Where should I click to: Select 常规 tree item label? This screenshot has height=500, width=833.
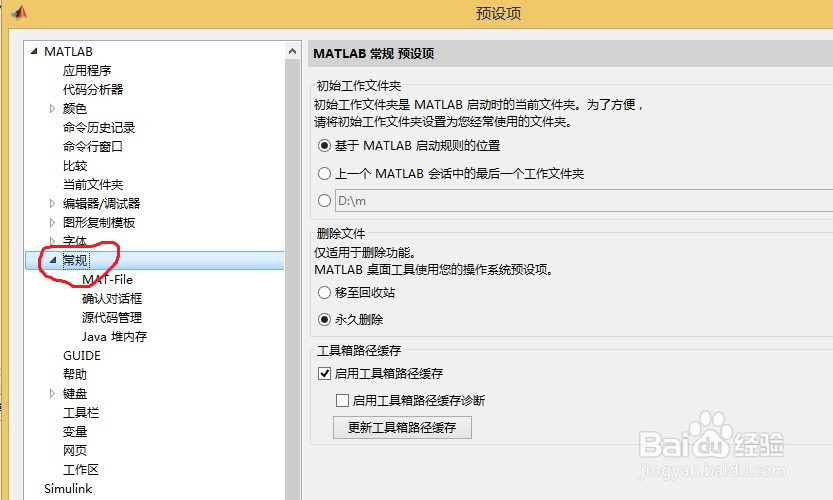[75, 260]
